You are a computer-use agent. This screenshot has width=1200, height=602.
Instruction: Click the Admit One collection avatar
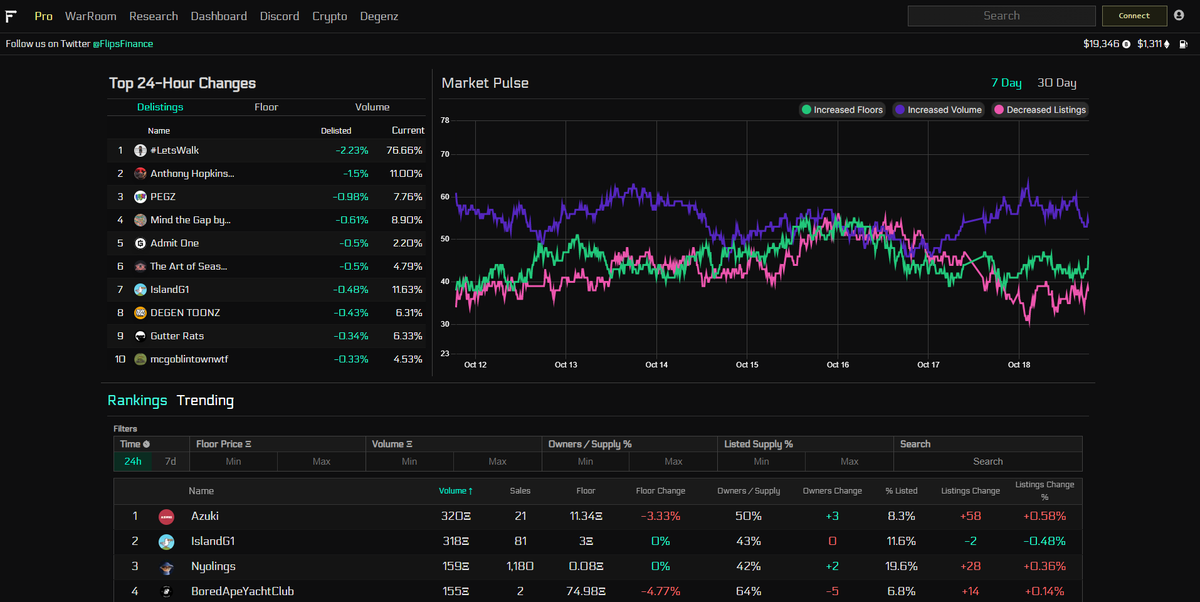(141, 243)
